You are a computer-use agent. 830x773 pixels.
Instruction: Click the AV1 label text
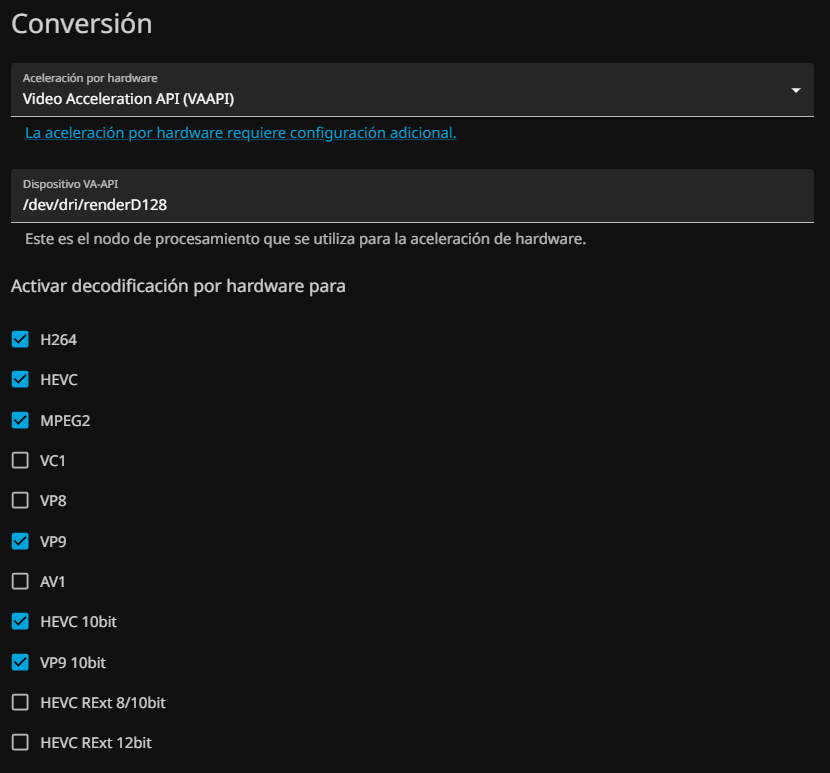click(54, 581)
